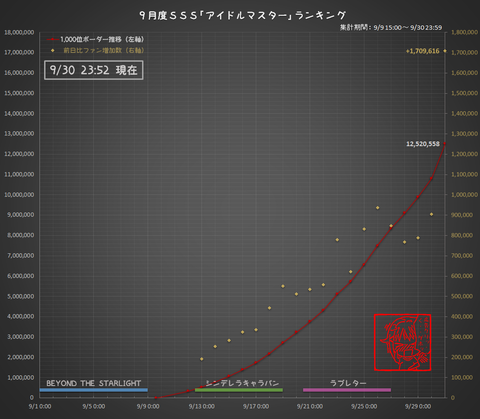
Task: Click the highest yellow diamond near 9/26
Action: (377, 208)
